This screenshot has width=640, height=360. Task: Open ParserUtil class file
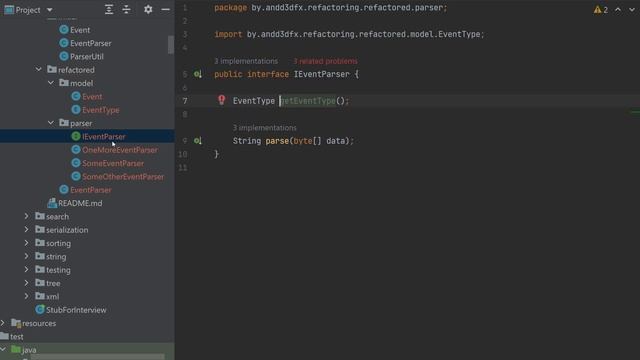point(87,57)
